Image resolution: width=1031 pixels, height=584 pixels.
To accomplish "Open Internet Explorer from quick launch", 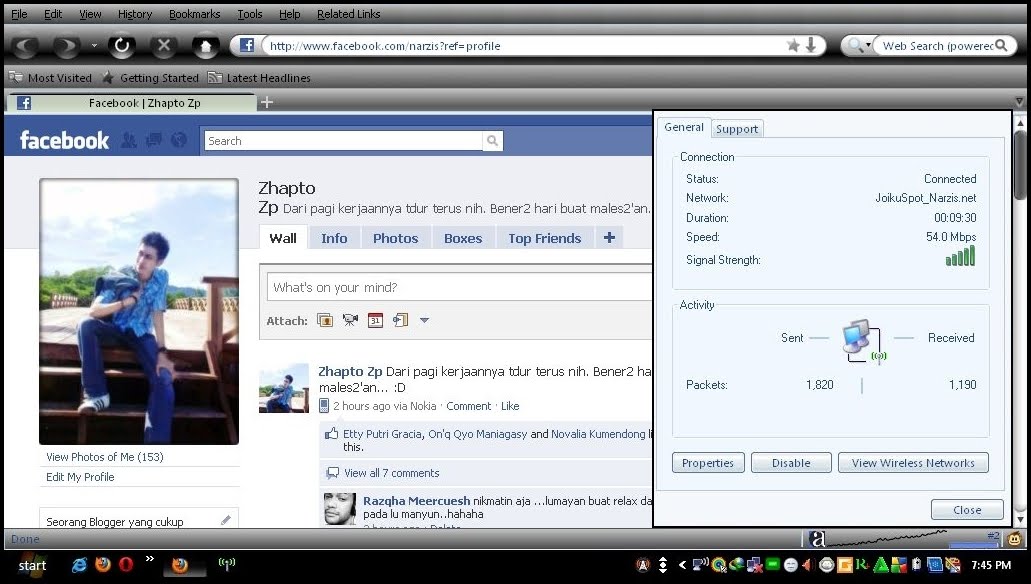I will coord(80,565).
